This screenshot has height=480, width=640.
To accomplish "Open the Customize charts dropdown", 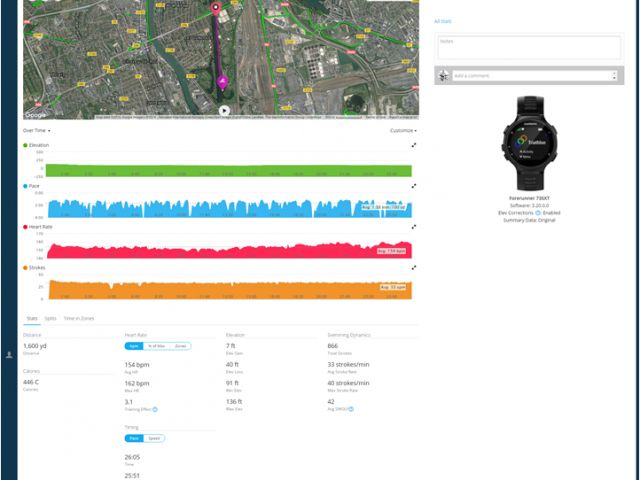I will pos(403,130).
